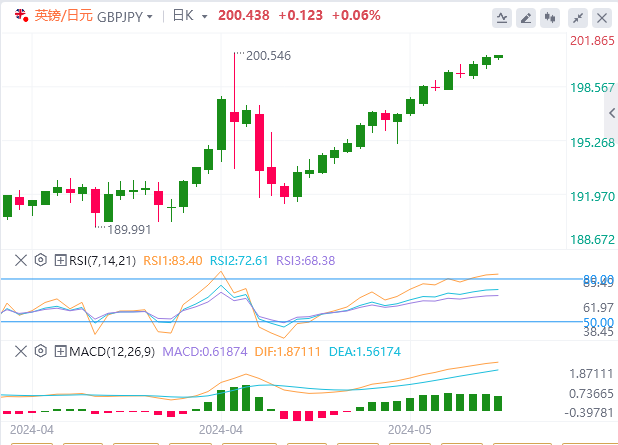Viewport: 618px width, 445px height.
Task: Open the 日K timeframe dropdown
Action: pos(190,16)
